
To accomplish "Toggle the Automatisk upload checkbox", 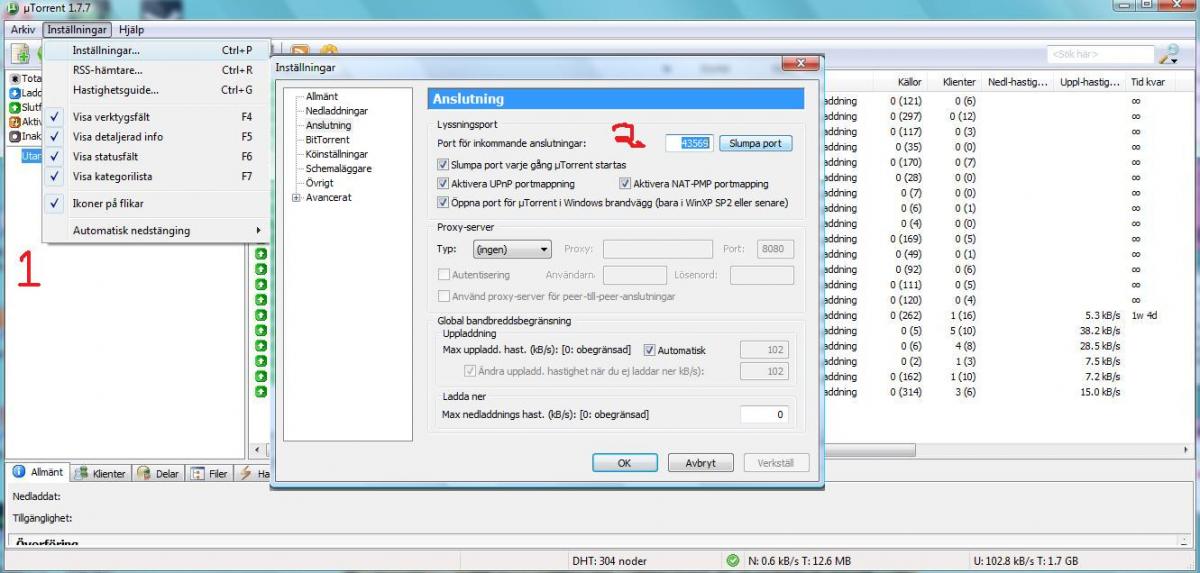I will point(650,350).
